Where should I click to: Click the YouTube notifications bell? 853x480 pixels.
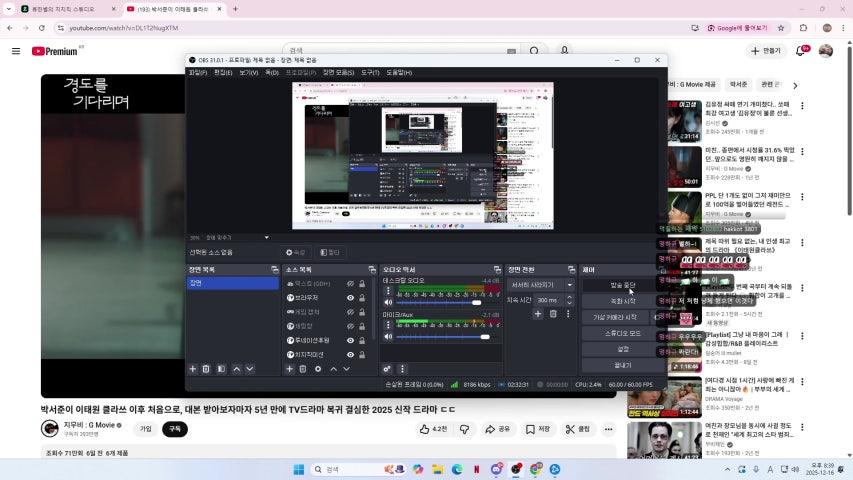tap(800, 51)
